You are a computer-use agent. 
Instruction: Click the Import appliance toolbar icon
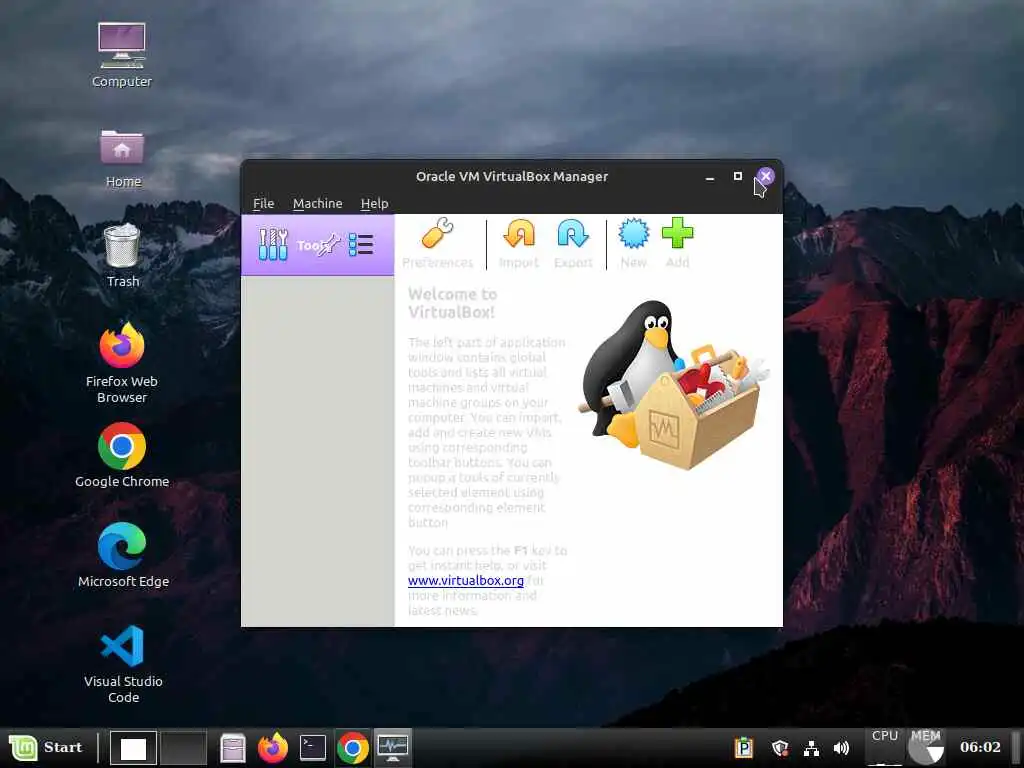[x=519, y=243]
